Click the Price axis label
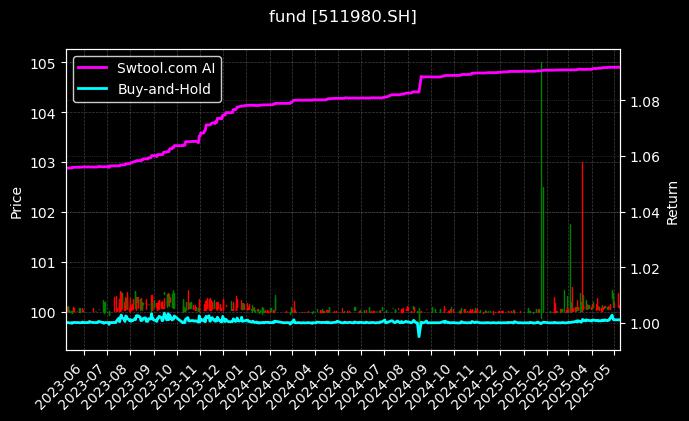Image resolution: width=689 pixels, height=421 pixels. coord(16,200)
